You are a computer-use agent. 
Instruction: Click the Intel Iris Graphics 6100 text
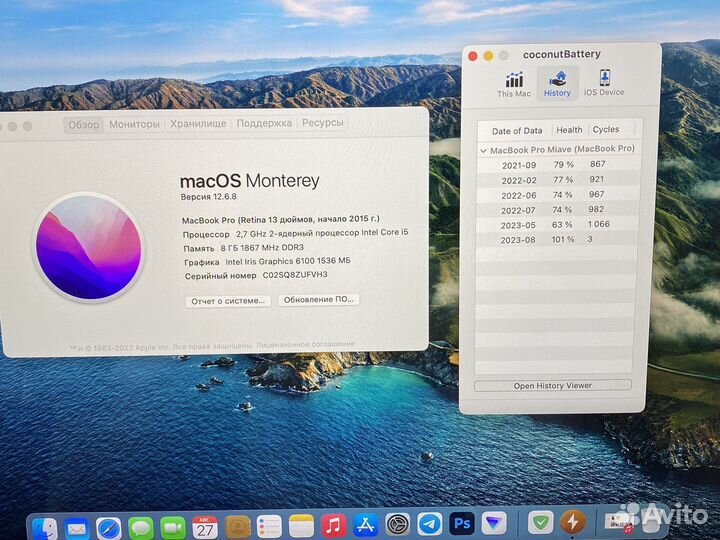click(x=288, y=261)
